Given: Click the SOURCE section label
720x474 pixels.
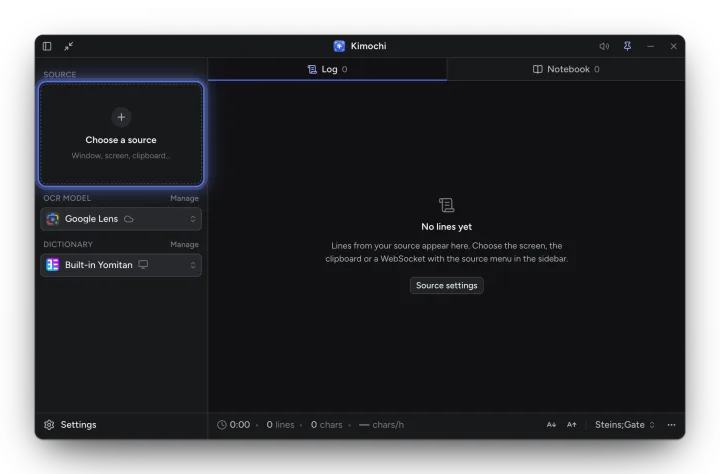Looking at the screenshot, I should 60,74.
